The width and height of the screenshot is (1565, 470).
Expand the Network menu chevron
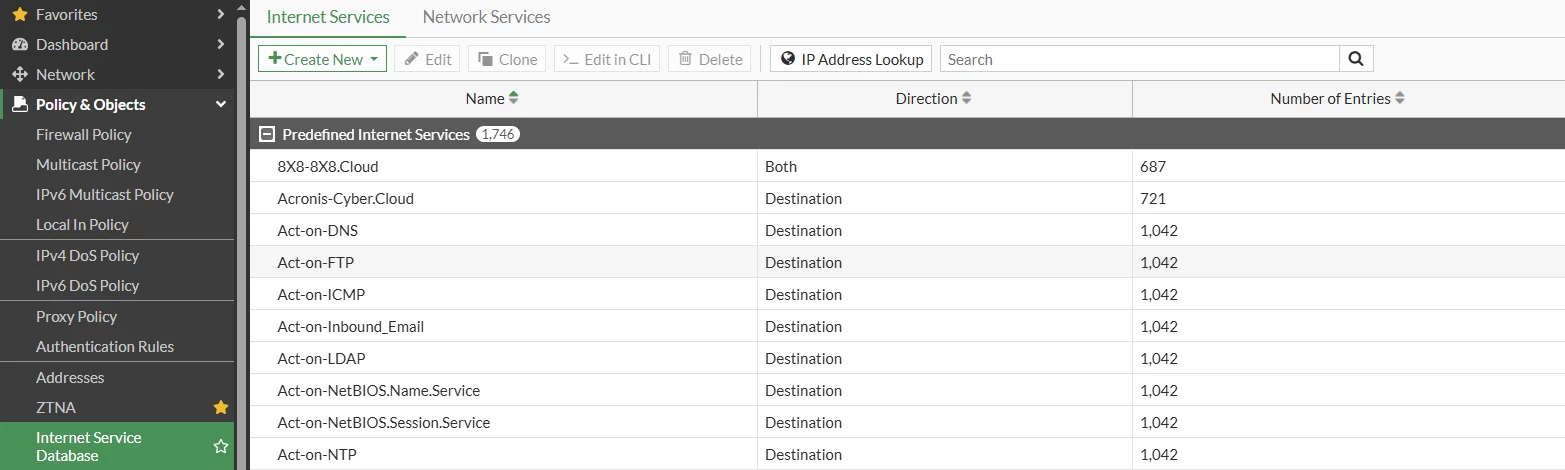[220, 75]
